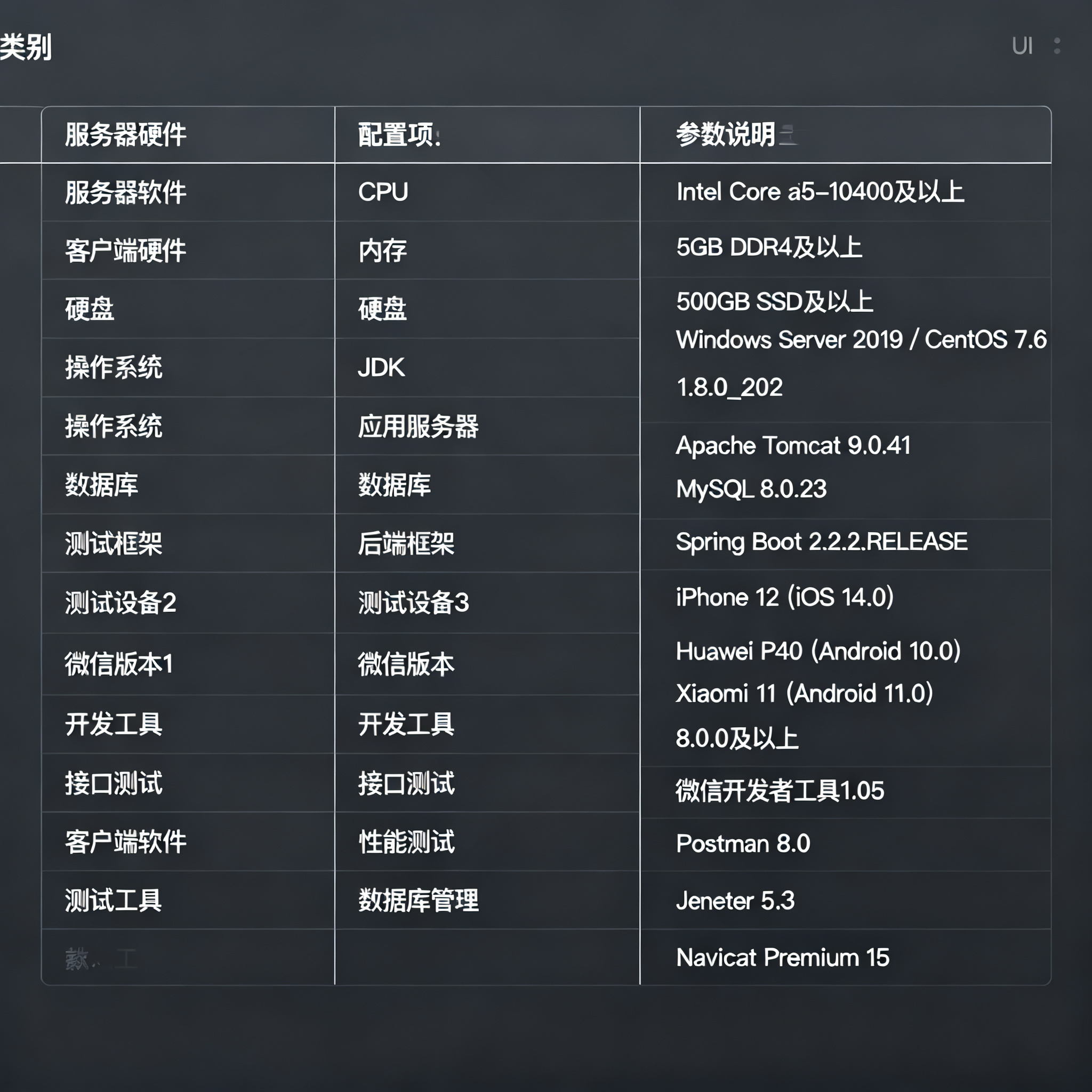Image resolution: width=1092 pixels, height=1092 pixels.
Task: Select the Huawei P40 (Android 10.0) entry
Action: (x=818, y=651)
